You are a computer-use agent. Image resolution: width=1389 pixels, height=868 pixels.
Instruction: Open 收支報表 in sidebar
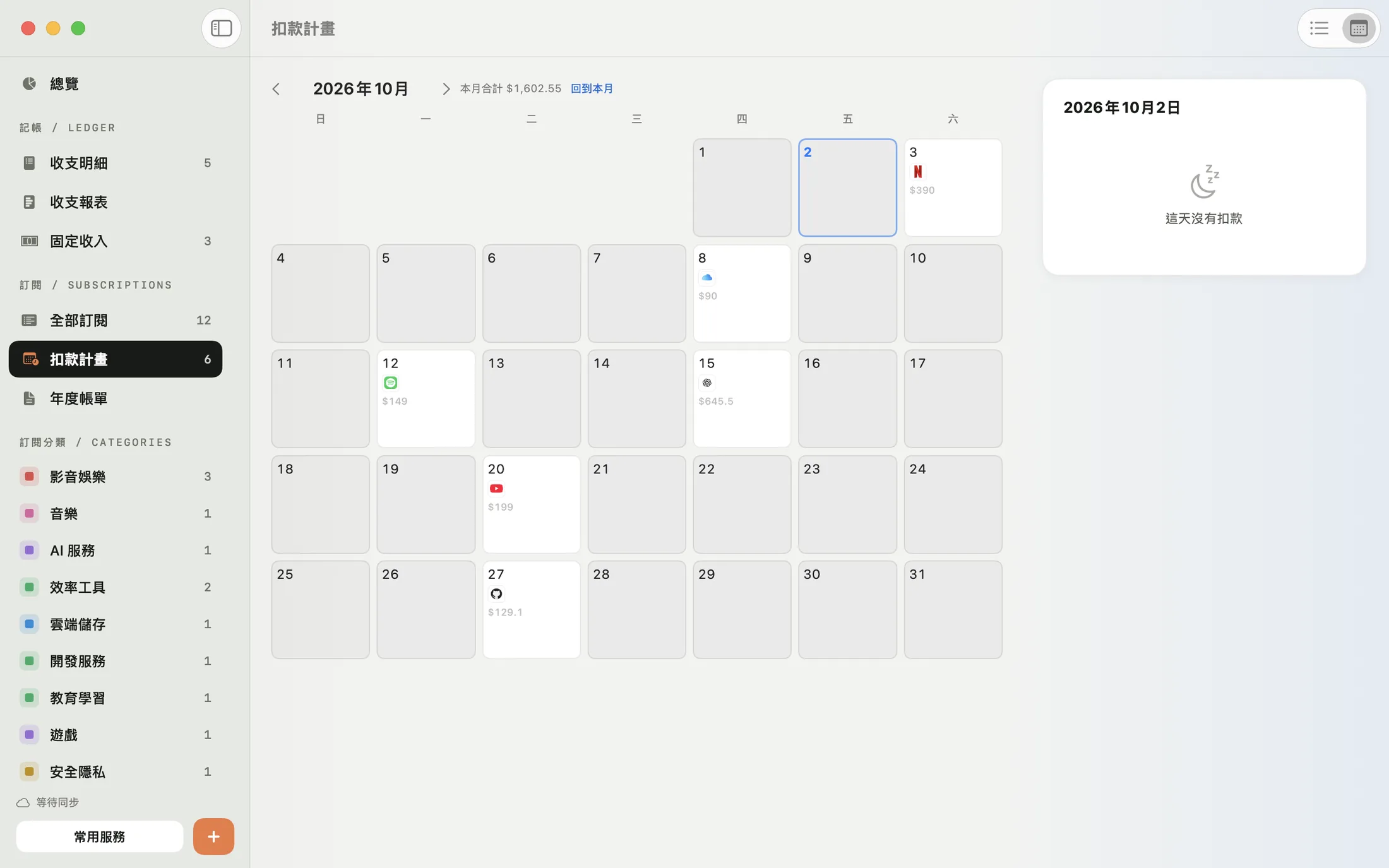click(x=116, y=202)
